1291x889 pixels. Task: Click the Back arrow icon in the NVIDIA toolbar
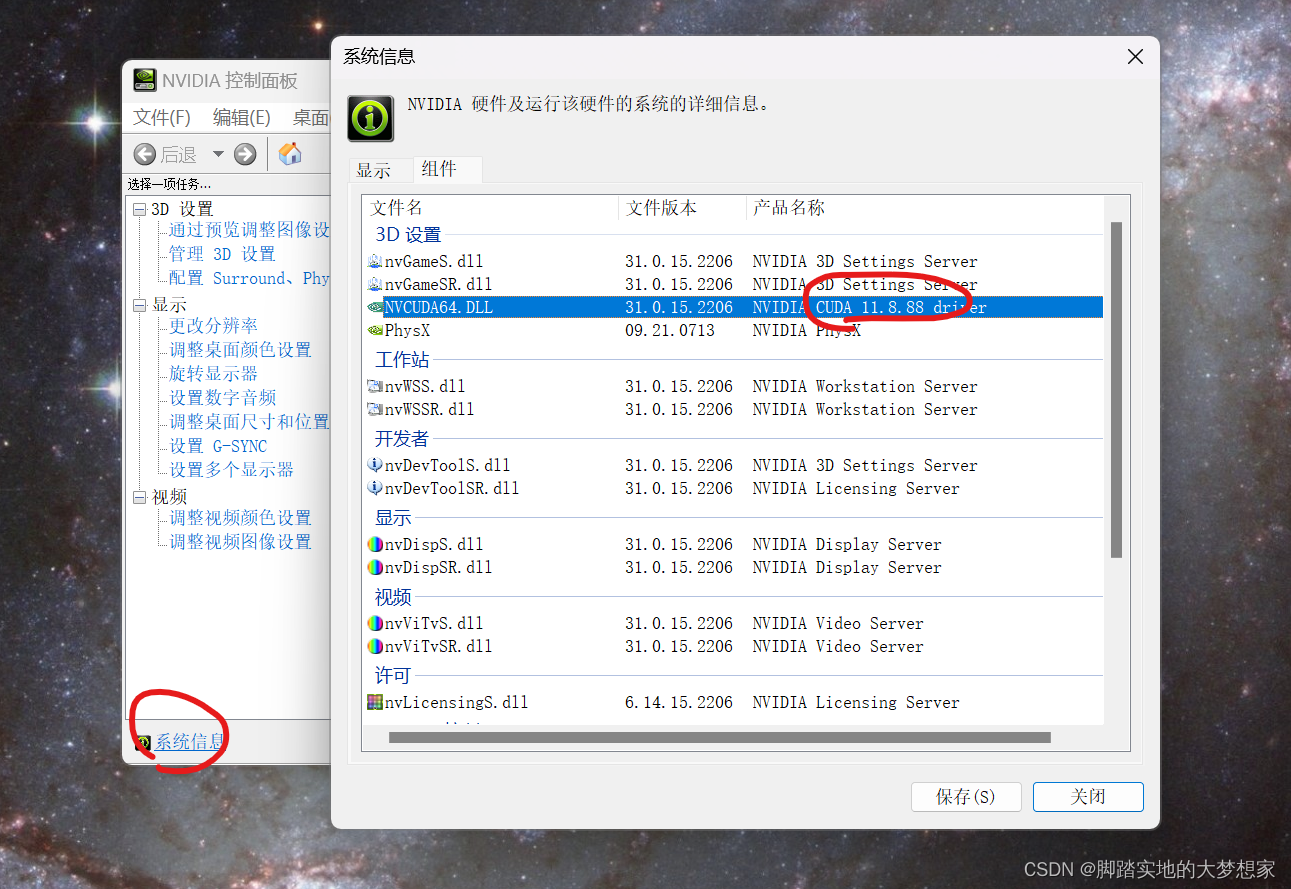click(x=145, y=154)
